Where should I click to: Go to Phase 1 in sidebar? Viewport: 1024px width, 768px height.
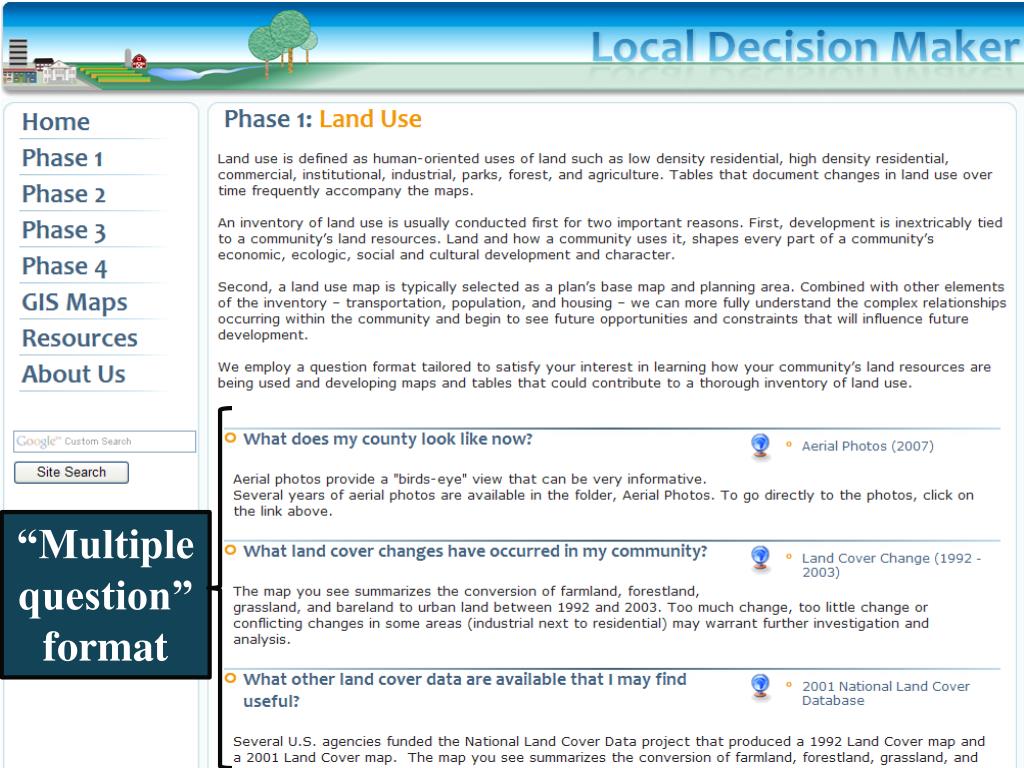(62, 158)
